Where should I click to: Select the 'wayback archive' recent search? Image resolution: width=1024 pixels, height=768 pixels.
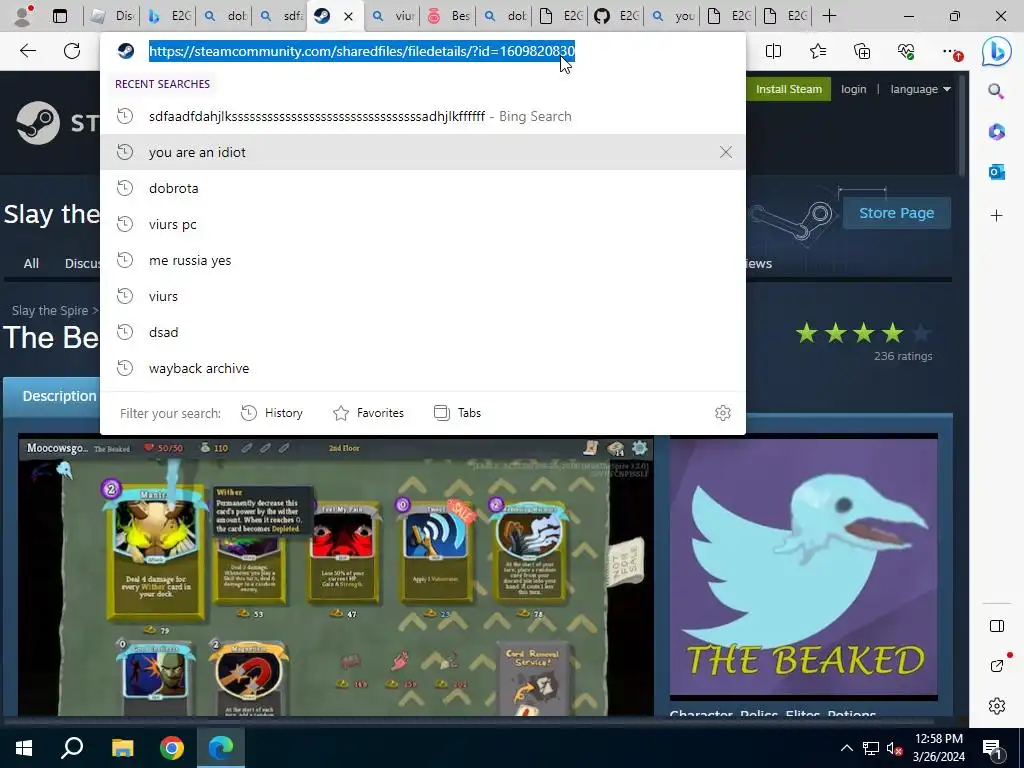click(423, 368)
